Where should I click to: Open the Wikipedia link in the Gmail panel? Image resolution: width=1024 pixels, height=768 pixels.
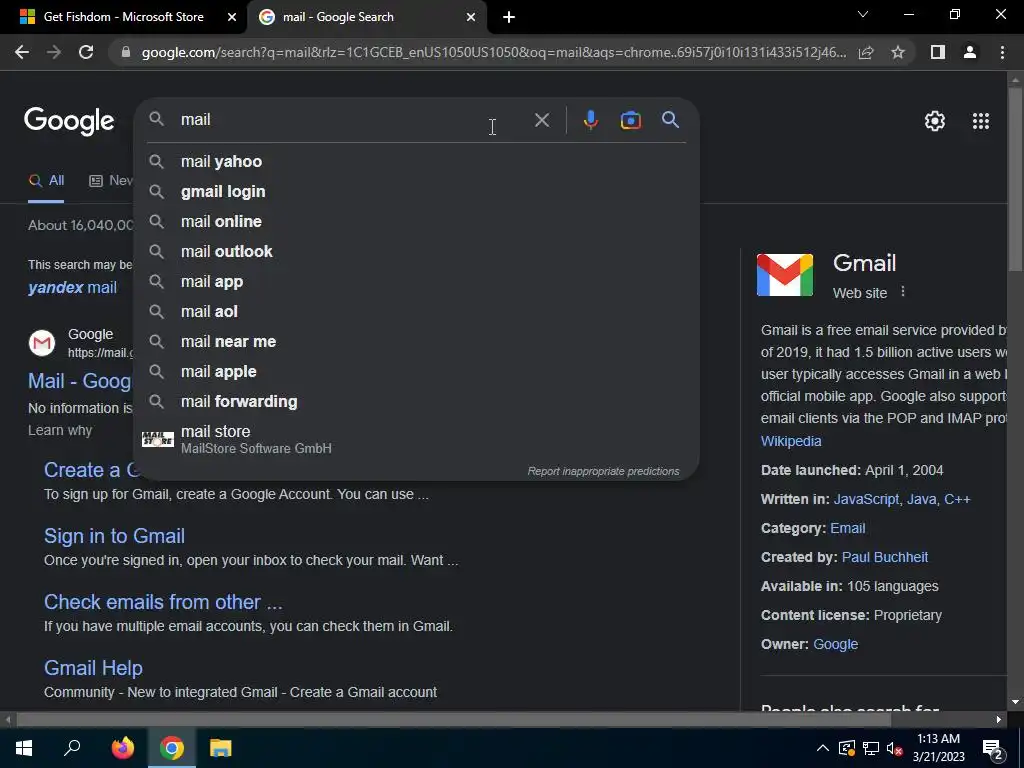[791, 441]
